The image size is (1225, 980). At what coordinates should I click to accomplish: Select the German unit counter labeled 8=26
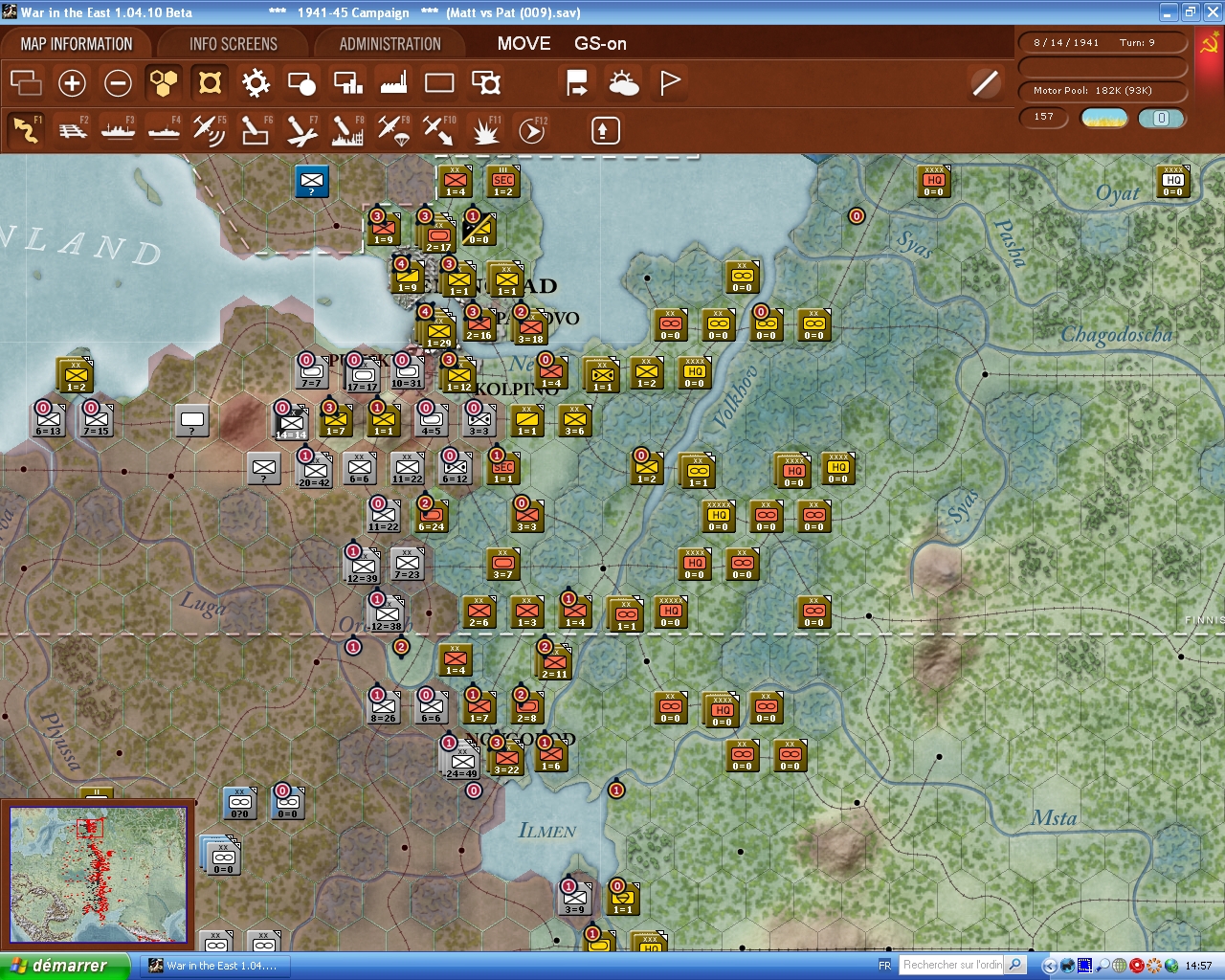pos(383,707)
